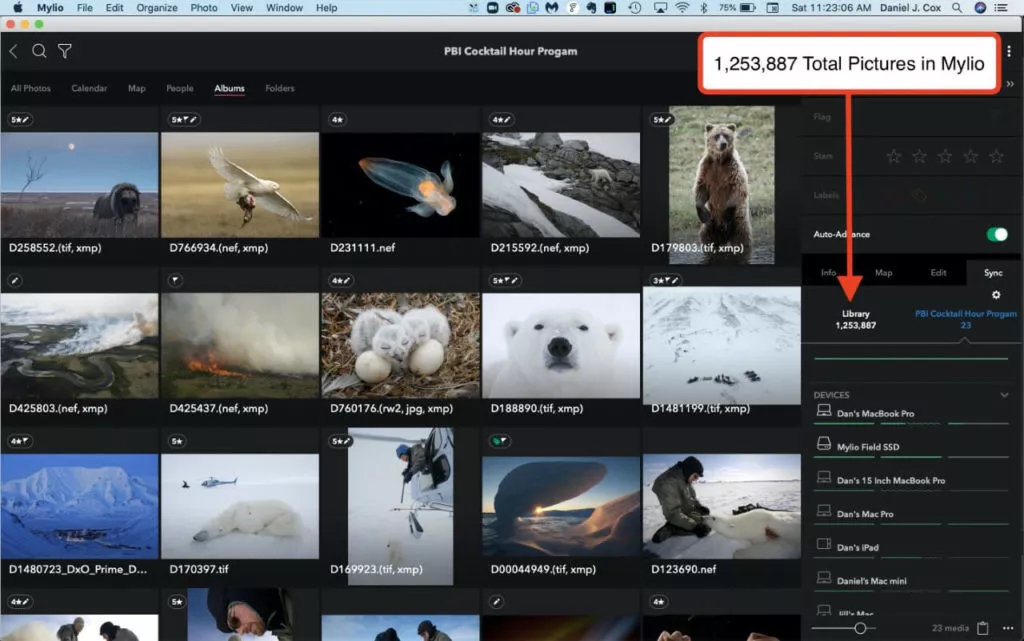
Task: Select Dan's MacBook Pro device
Action: tap(912, 413)
